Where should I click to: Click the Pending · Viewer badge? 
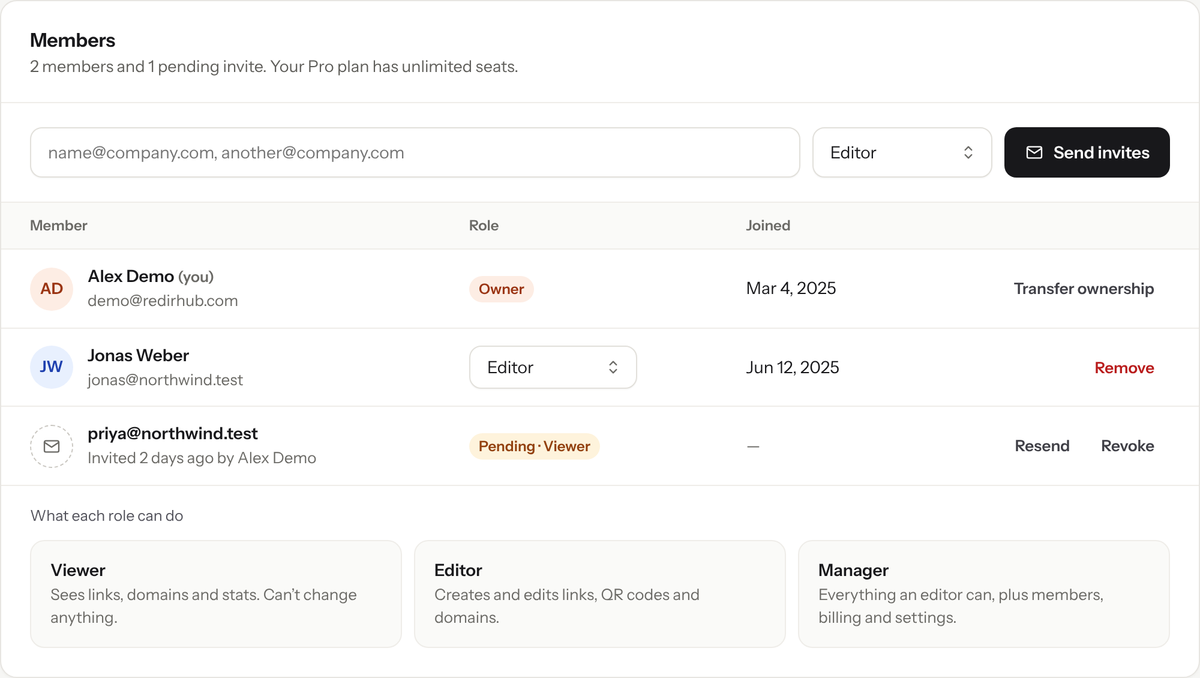tap(534, 446)
